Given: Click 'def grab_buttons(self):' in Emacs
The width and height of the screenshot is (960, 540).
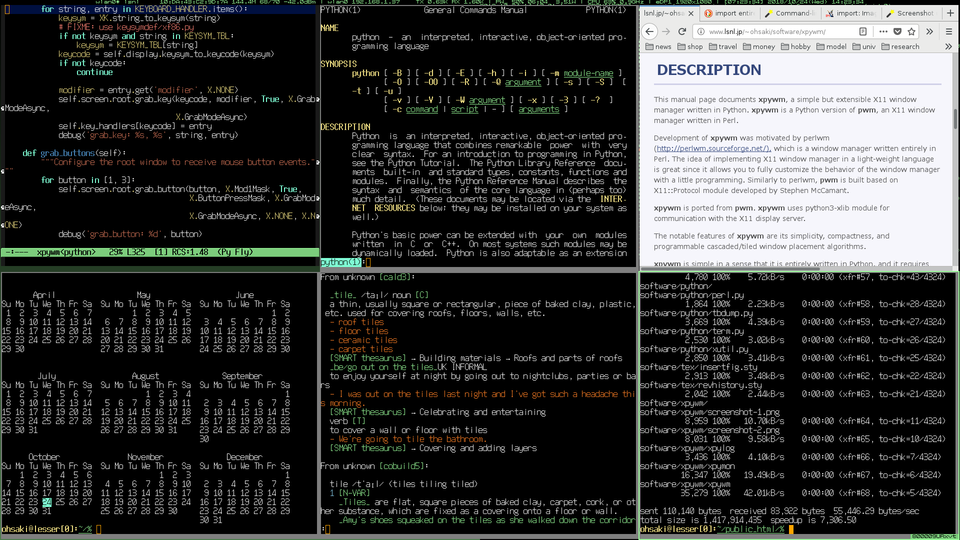Looking at the screenshot, I should coord(74,153).
